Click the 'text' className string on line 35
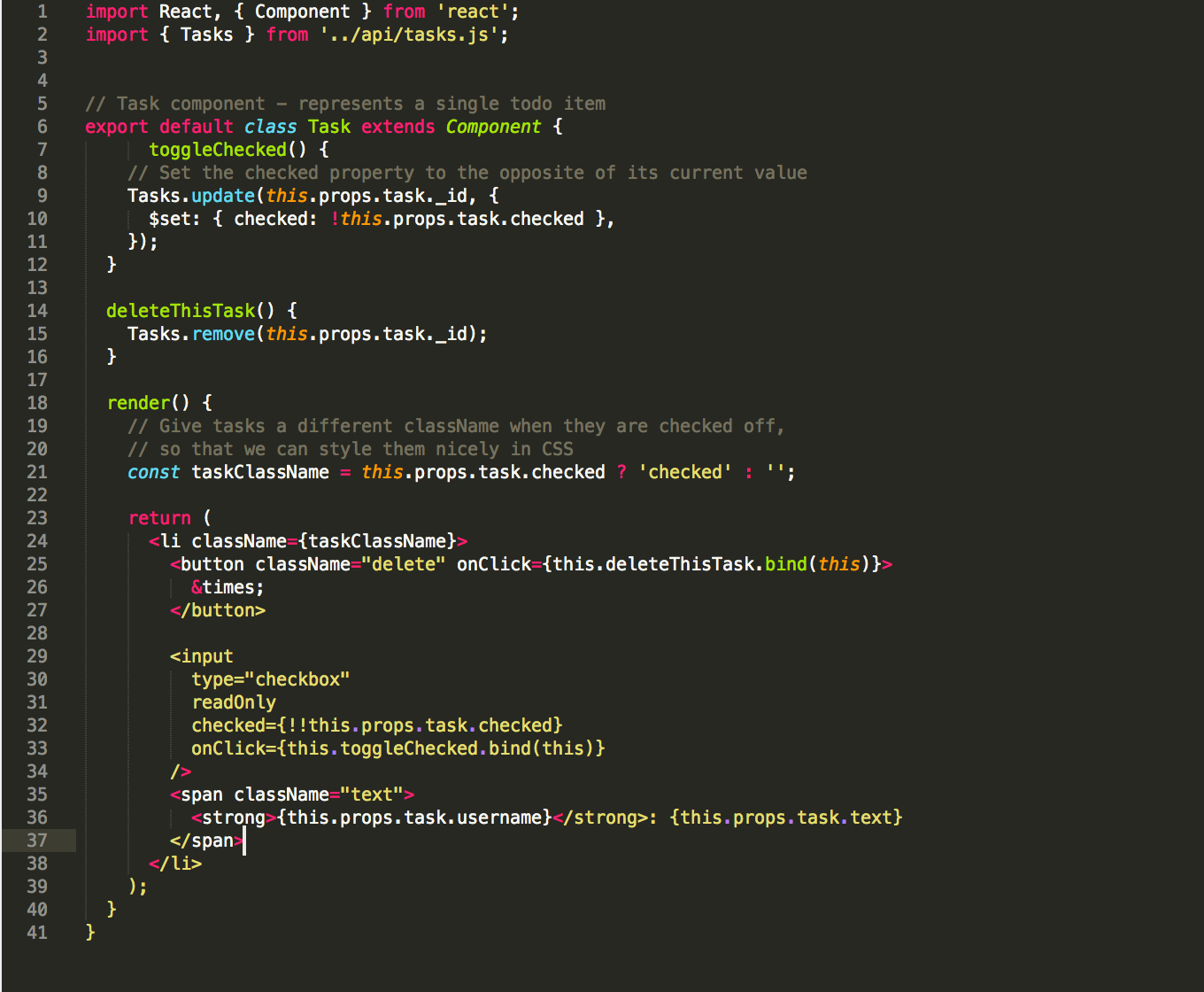Viewport: 1204px width, 992px height. 372,794
